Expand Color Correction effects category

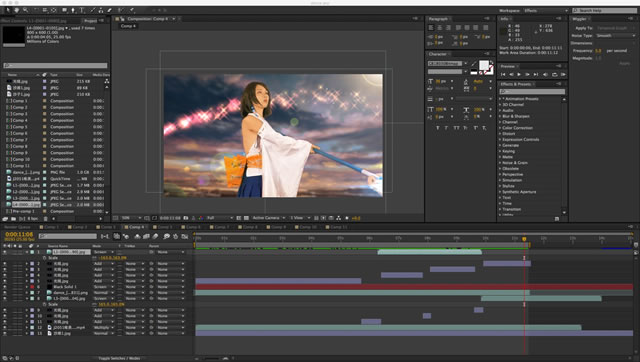coord(500,128)
